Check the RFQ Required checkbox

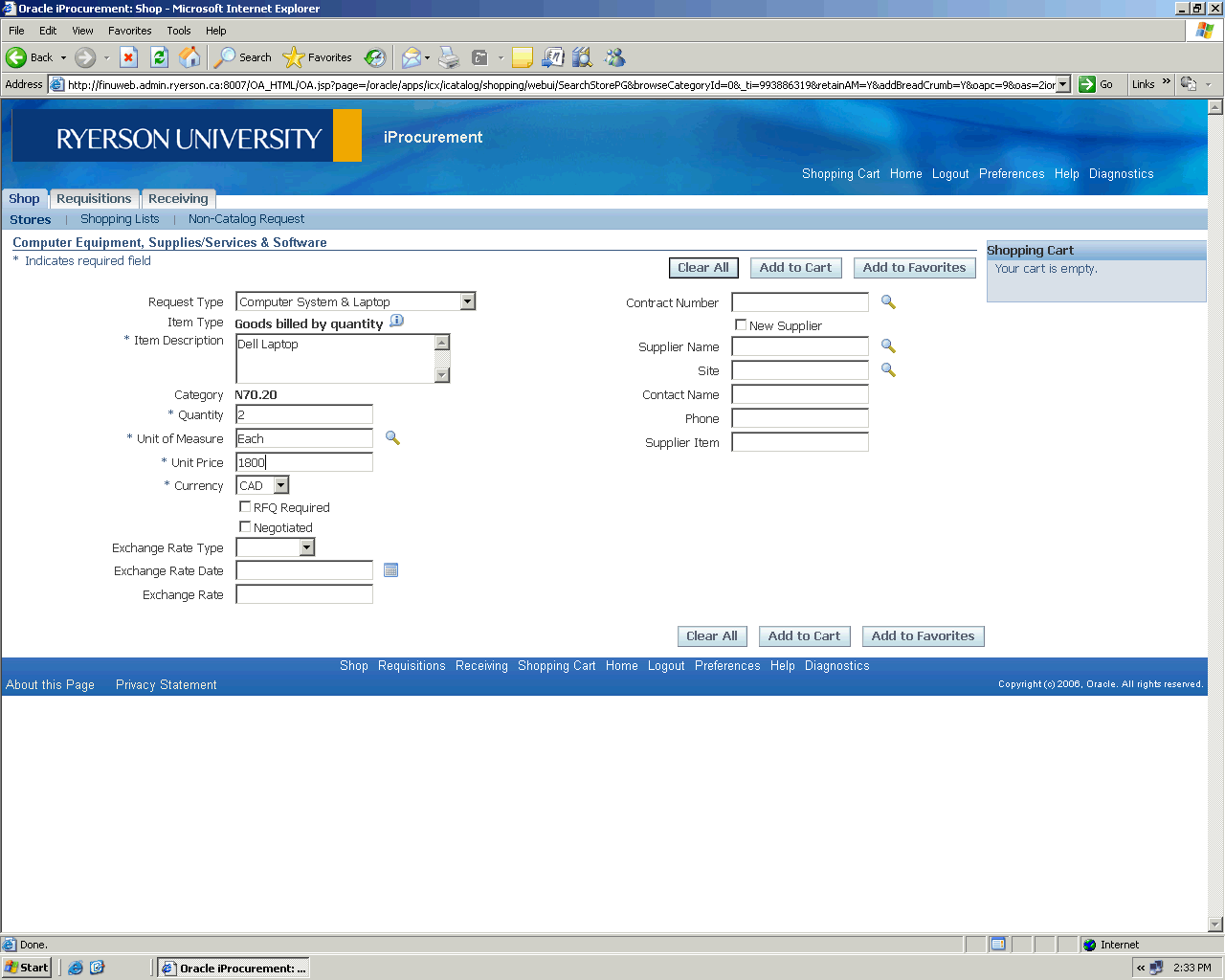coord(245,507)
